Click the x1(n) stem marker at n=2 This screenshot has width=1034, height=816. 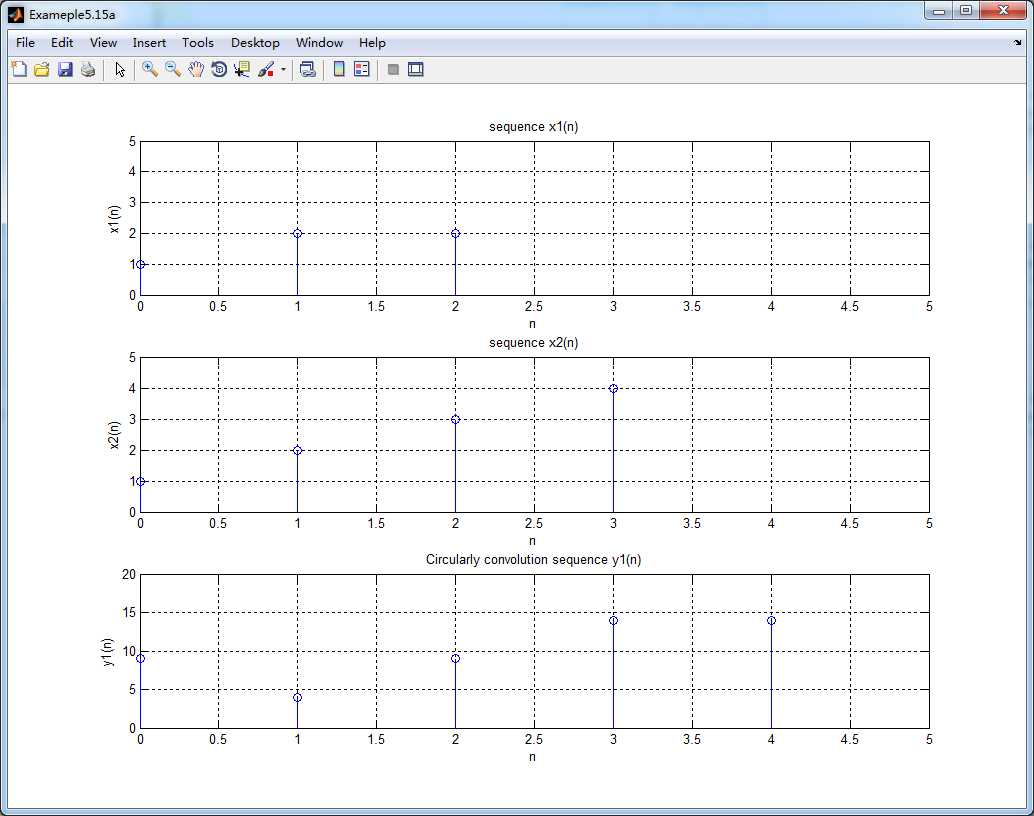(x=455, y=234)
